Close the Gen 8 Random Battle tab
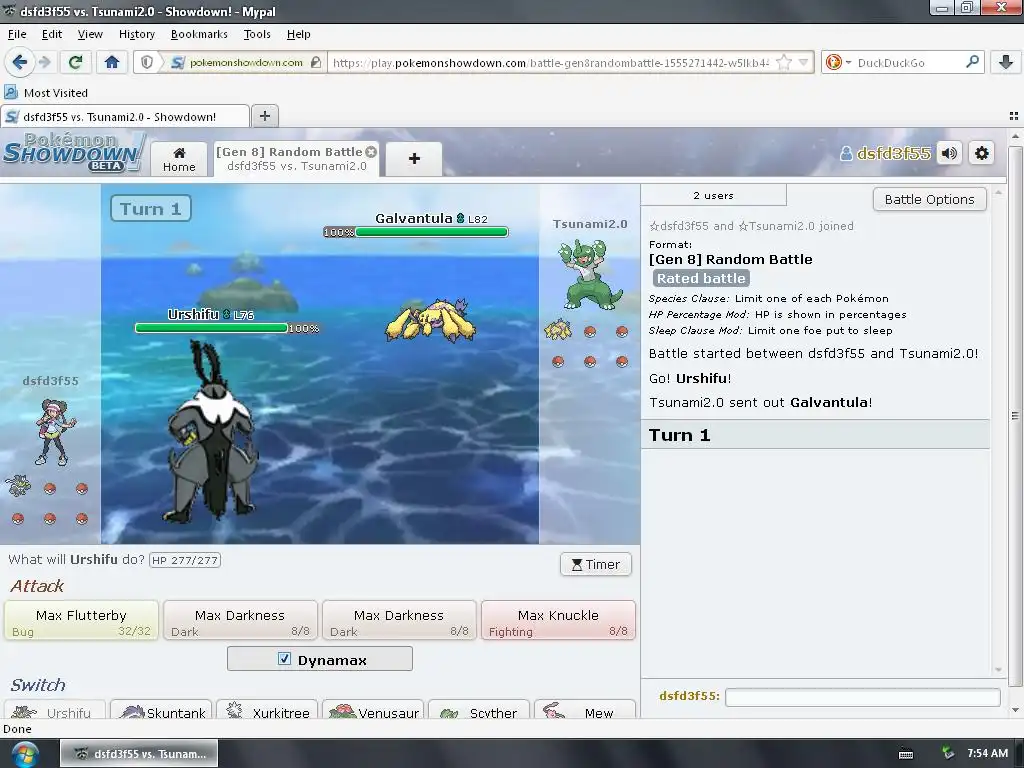This screenshot has width=1024, height=768. click(371, 152)
